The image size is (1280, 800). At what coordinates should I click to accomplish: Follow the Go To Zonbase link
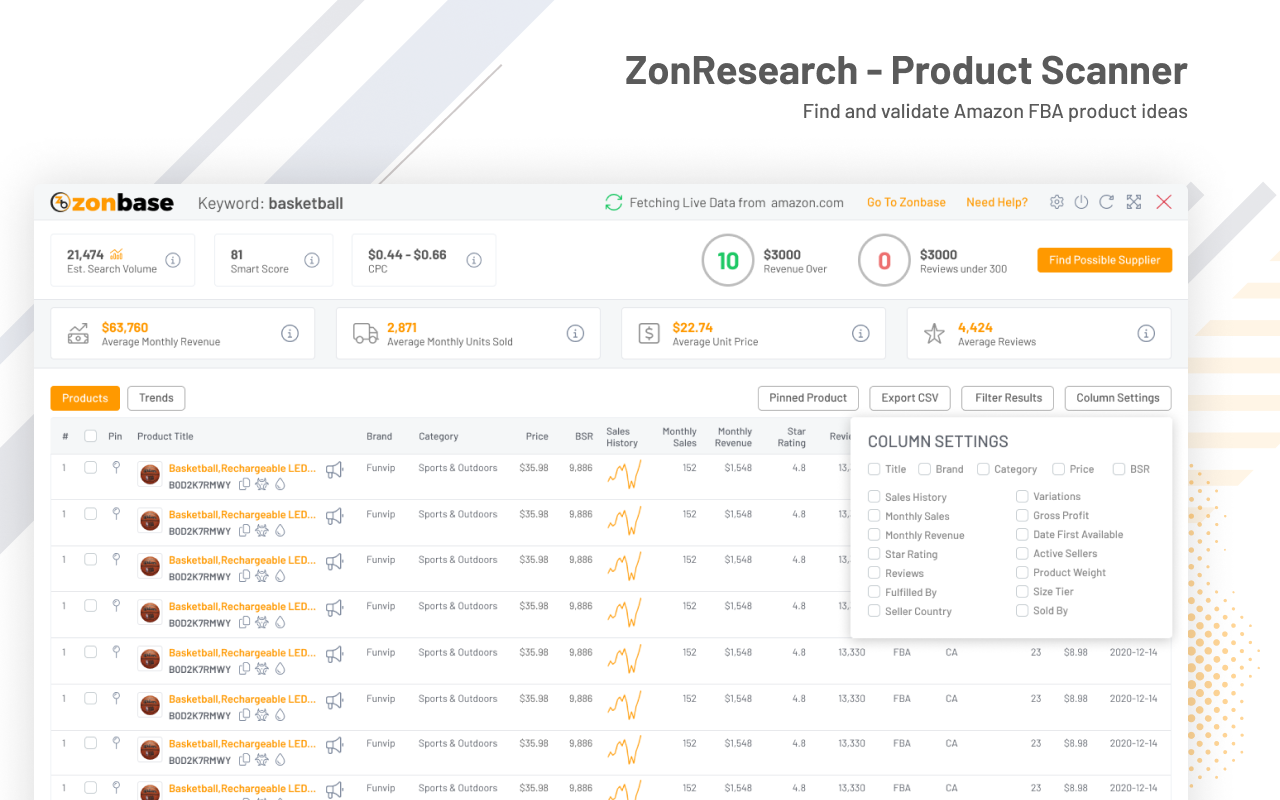[906, 202]
